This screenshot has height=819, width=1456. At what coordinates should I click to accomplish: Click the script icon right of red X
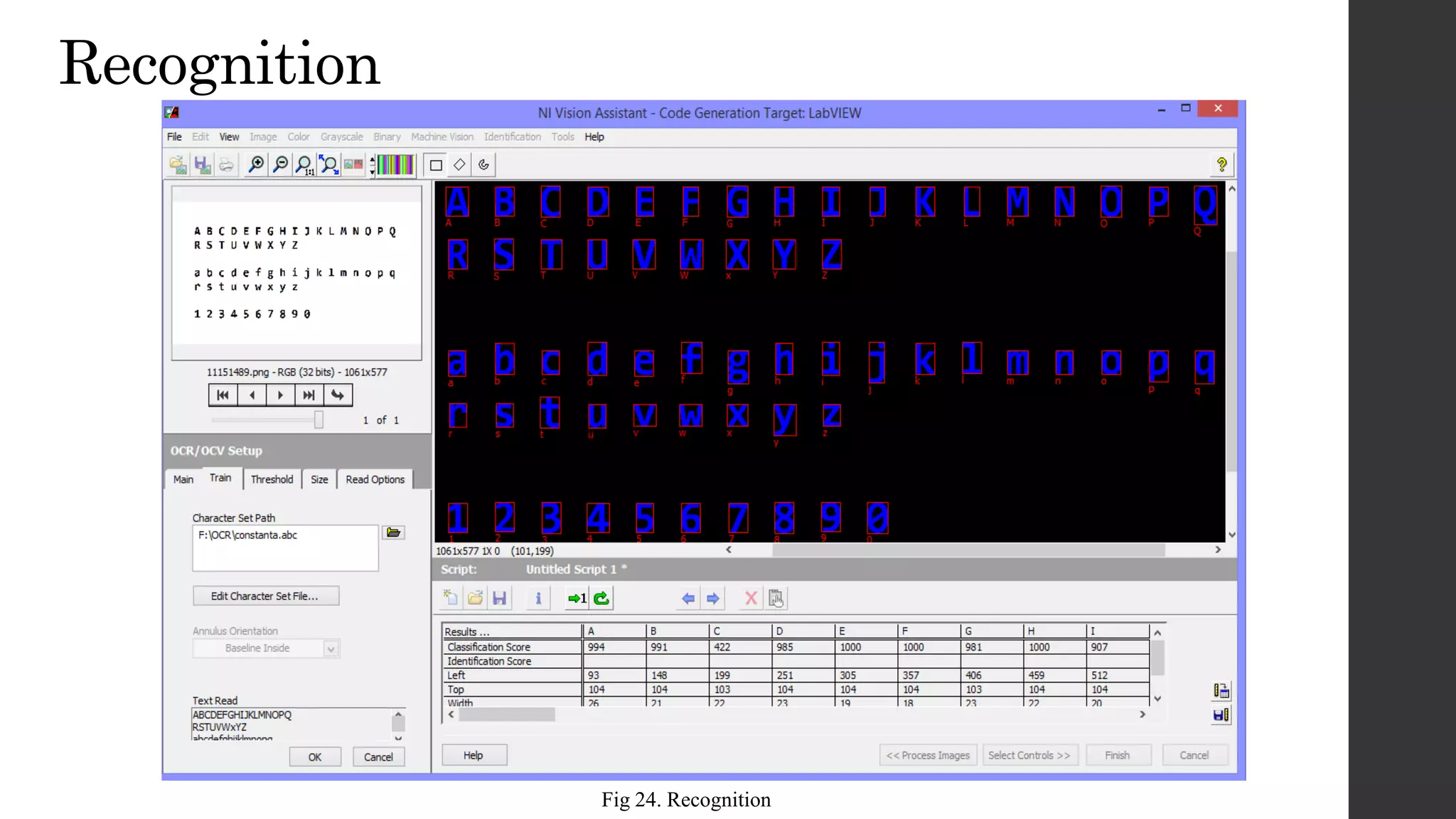[x=776, y=598]
